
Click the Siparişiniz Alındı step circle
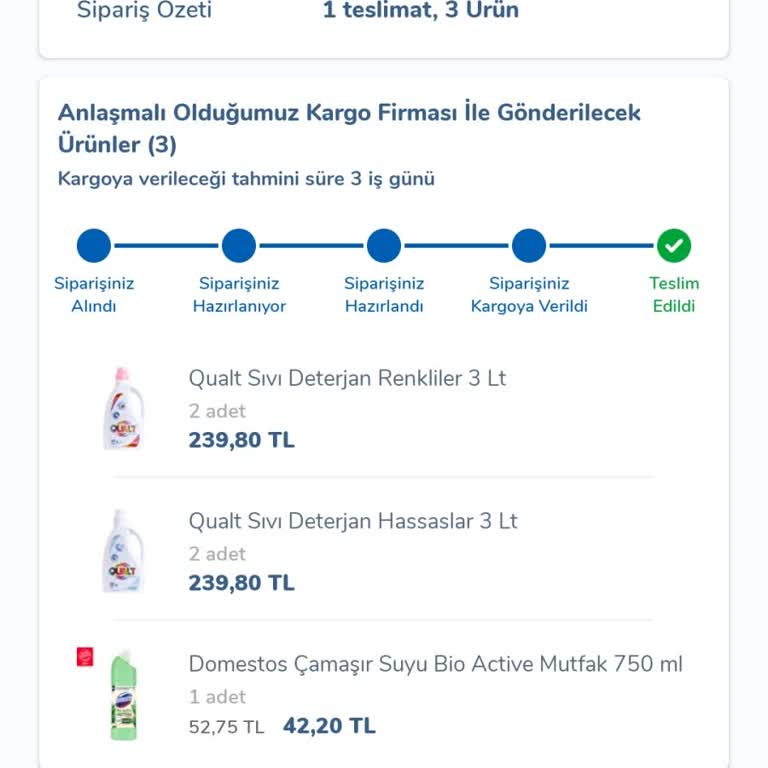(x=94, y=245)
